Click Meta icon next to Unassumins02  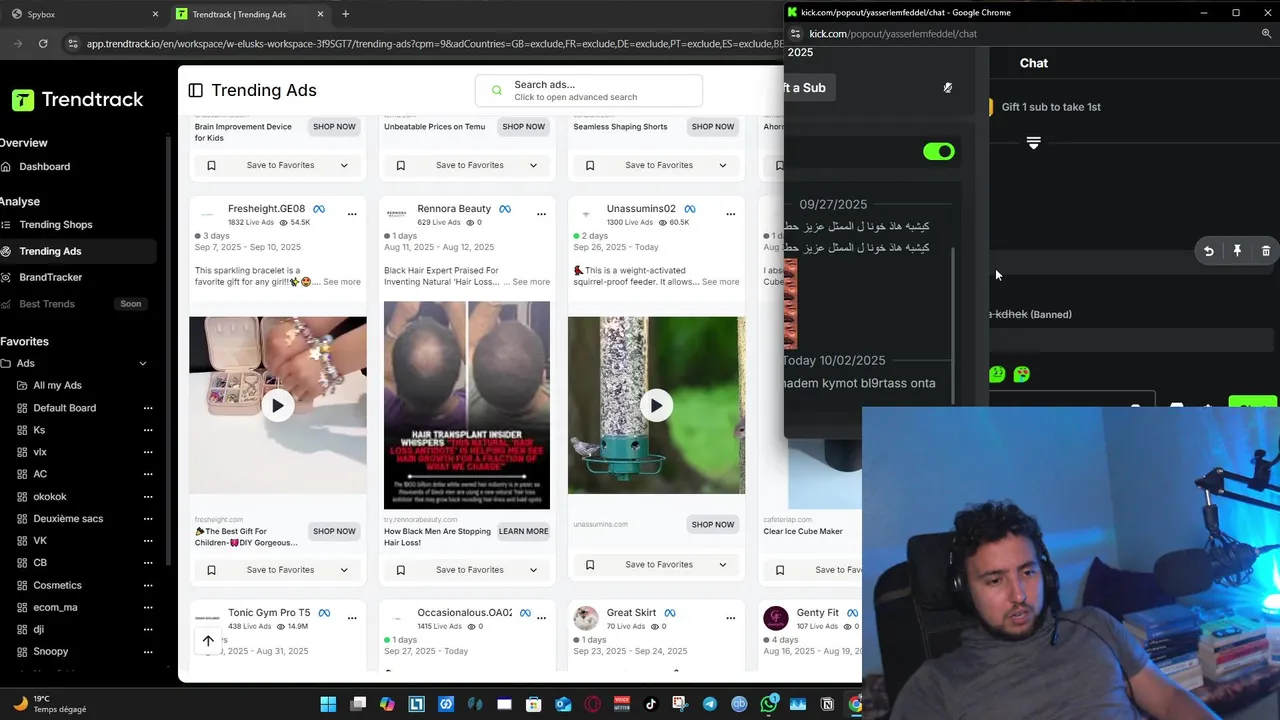pos(690,209)
